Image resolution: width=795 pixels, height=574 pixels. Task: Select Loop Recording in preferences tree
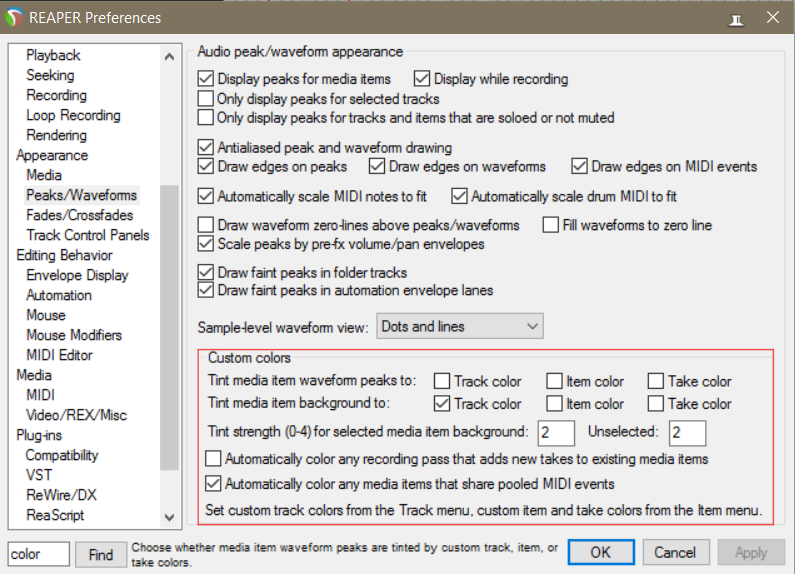pos(74,115)
